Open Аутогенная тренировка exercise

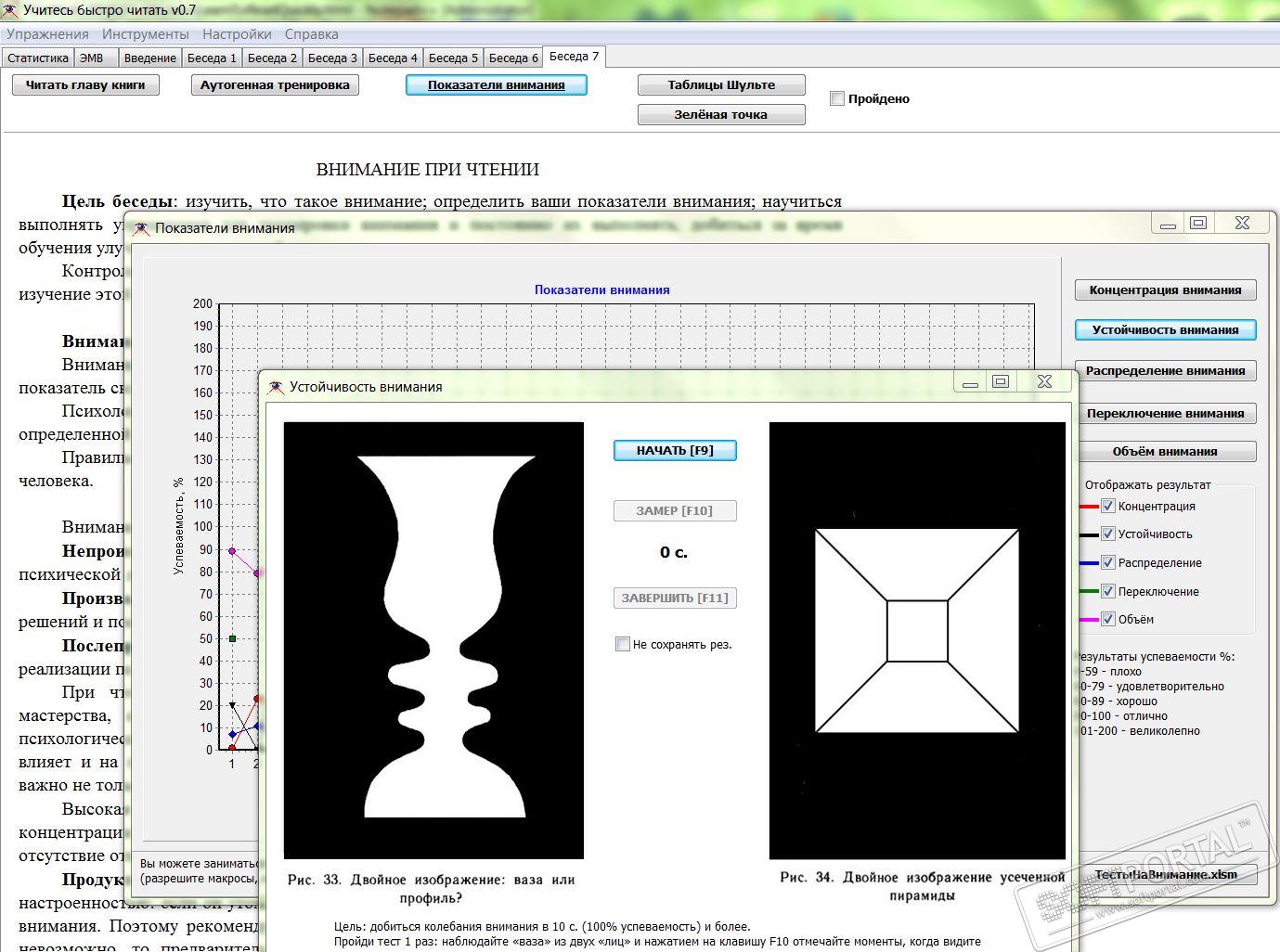pos(276,85)
